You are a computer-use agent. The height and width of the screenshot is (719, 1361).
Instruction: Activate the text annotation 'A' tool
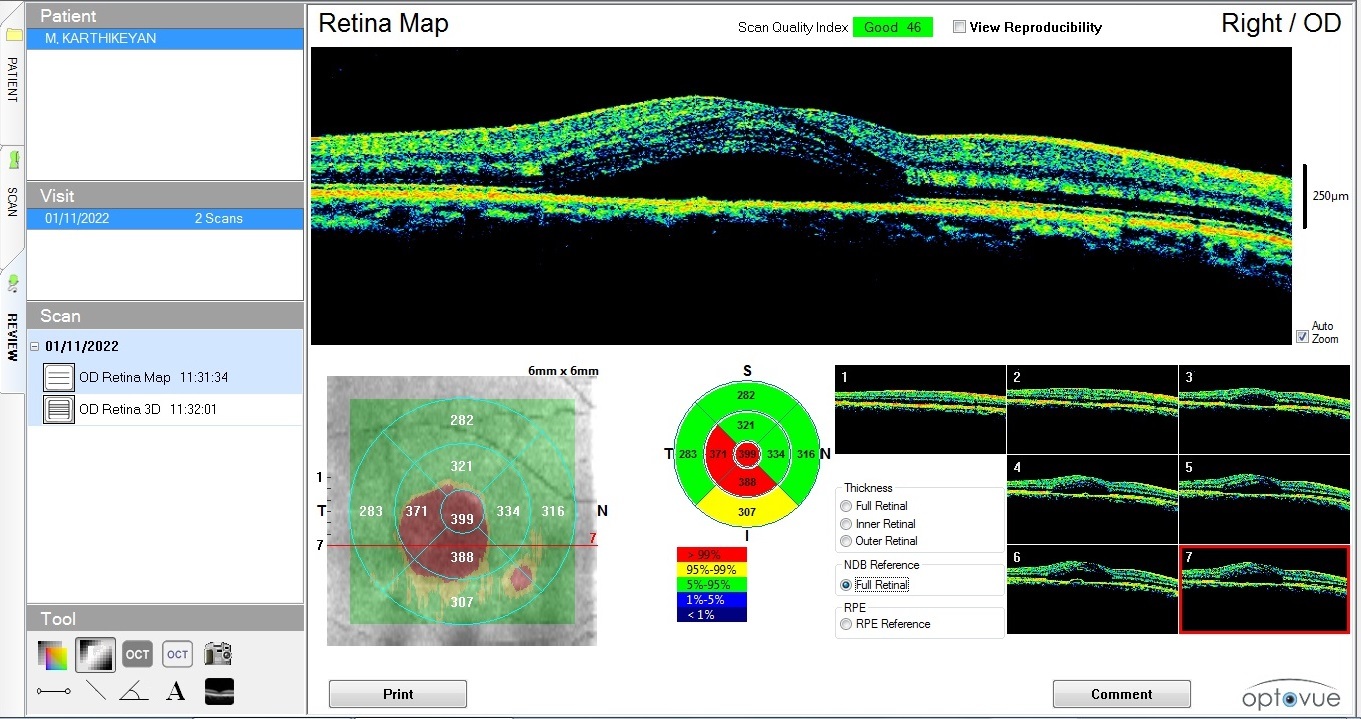point(176,691)
